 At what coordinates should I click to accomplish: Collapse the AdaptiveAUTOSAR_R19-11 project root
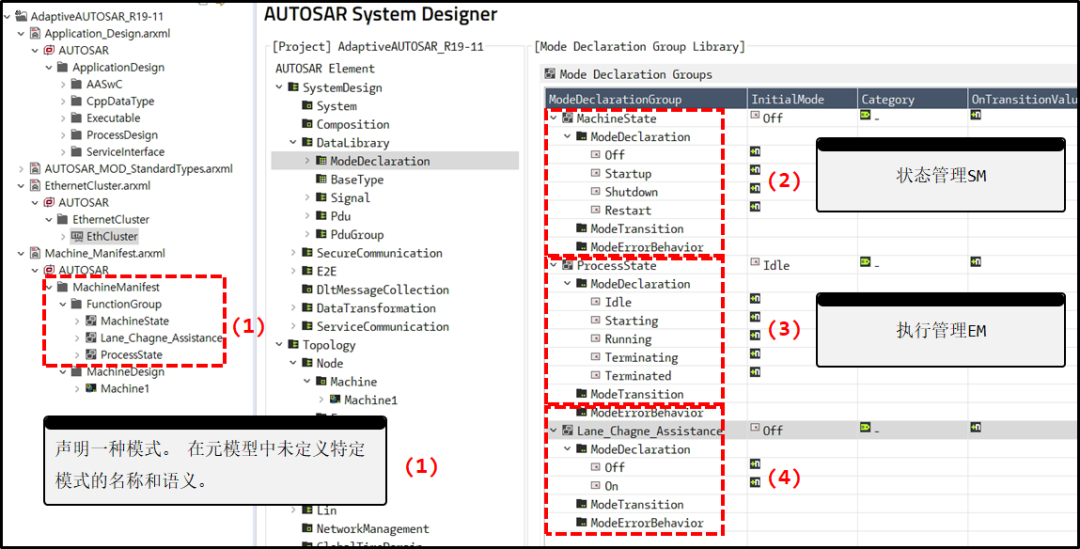(8, 17)
